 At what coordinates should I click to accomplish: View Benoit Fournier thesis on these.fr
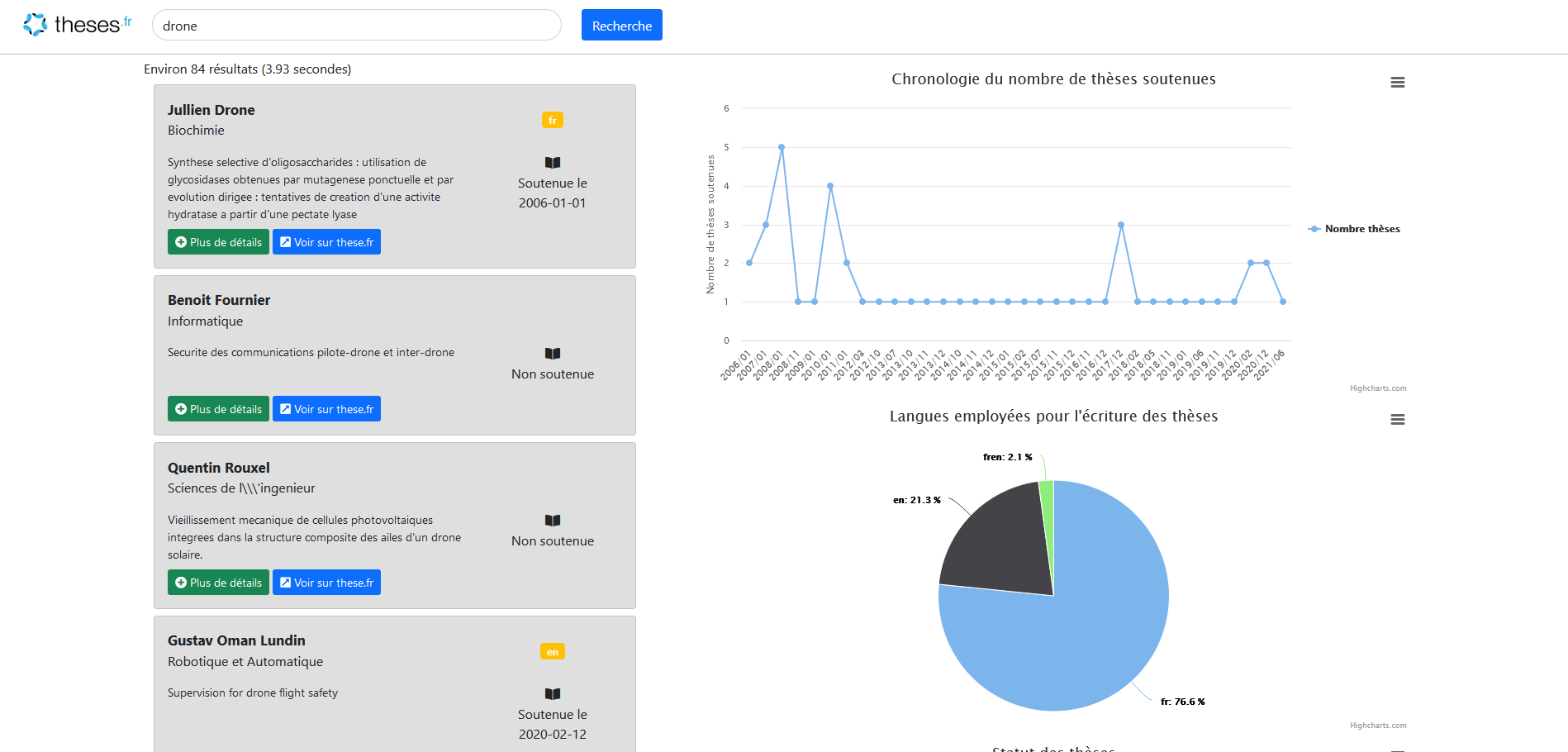click(326, 409)
